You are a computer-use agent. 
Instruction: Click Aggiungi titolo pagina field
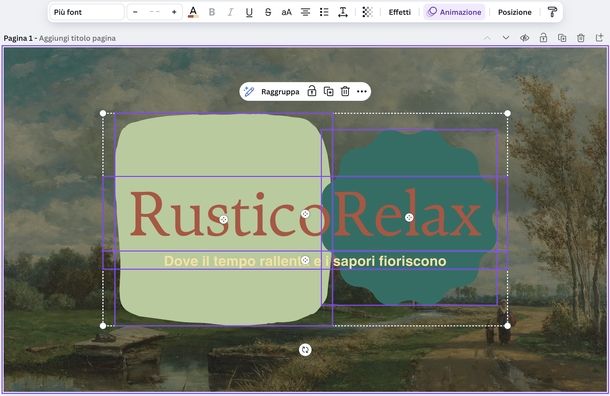tap(77, 38)
